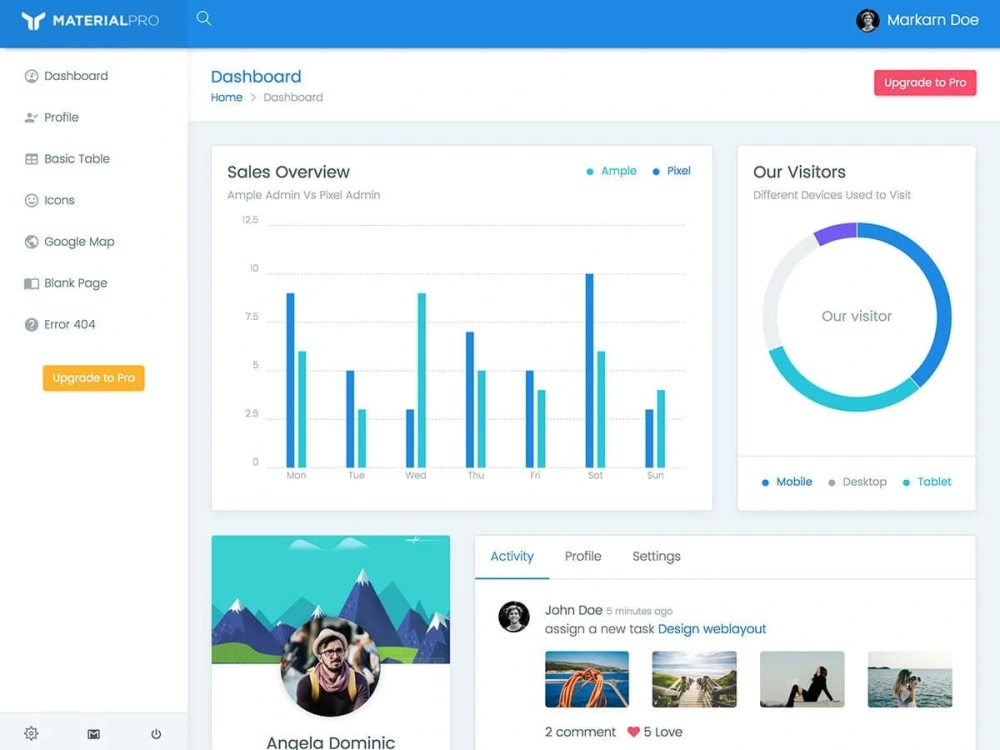Click the purple segment of the donut chart

pyautogui.click(x=835, y=232)
